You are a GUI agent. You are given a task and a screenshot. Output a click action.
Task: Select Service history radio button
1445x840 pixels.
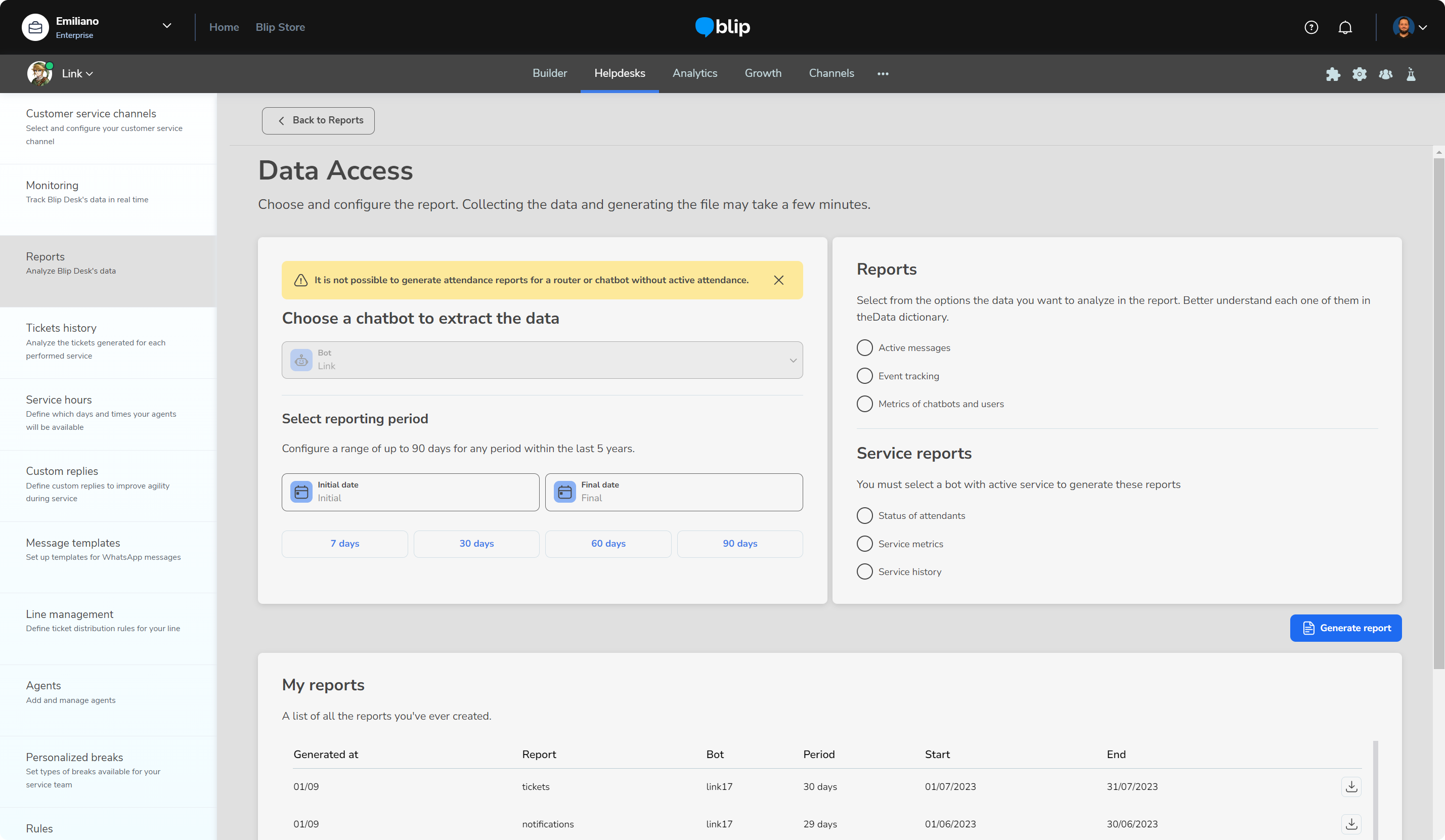click(864, 571)
